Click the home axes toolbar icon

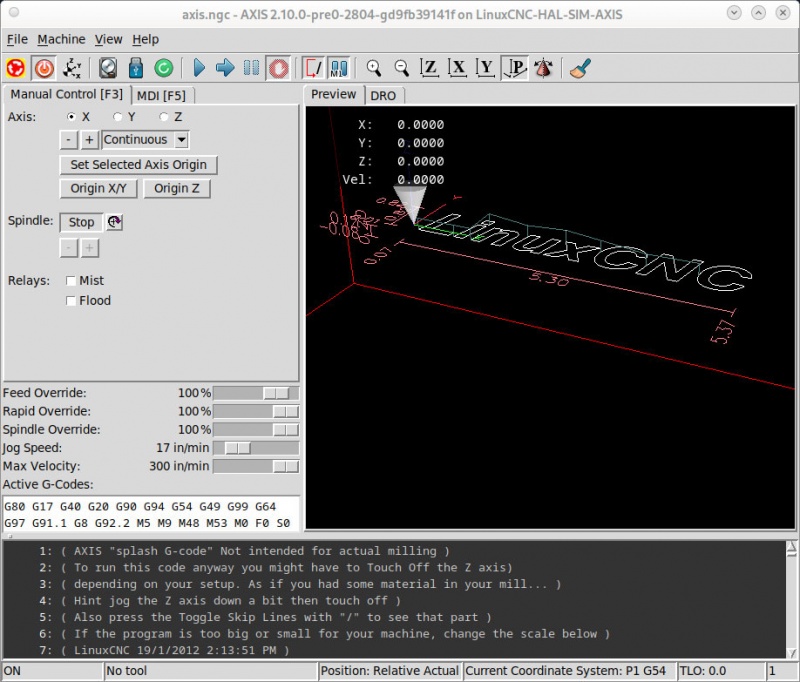72,68
